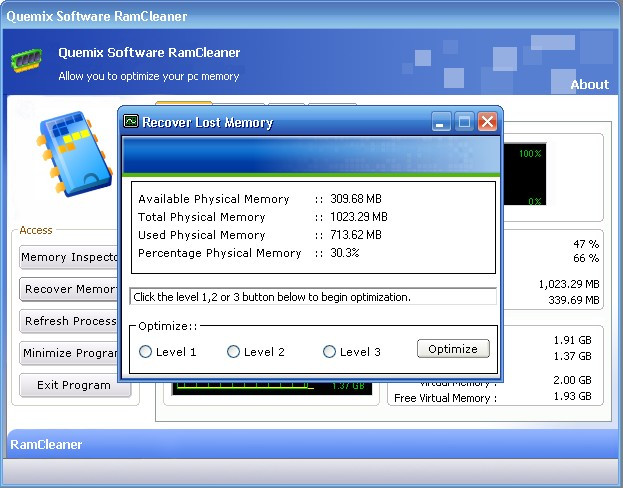Click the Percentage Physical Memory label
This screenshot has height=488, width=623.
pos(219,253)
